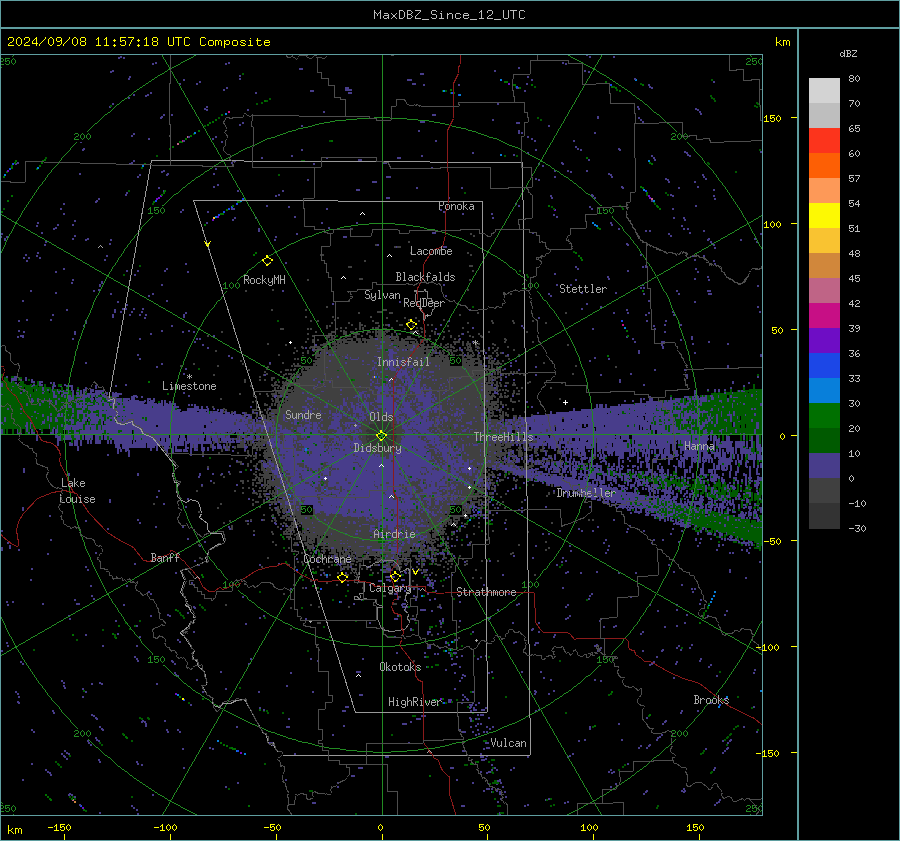
Task: Click the ThreeHills town label
Action: pos(503,437)
